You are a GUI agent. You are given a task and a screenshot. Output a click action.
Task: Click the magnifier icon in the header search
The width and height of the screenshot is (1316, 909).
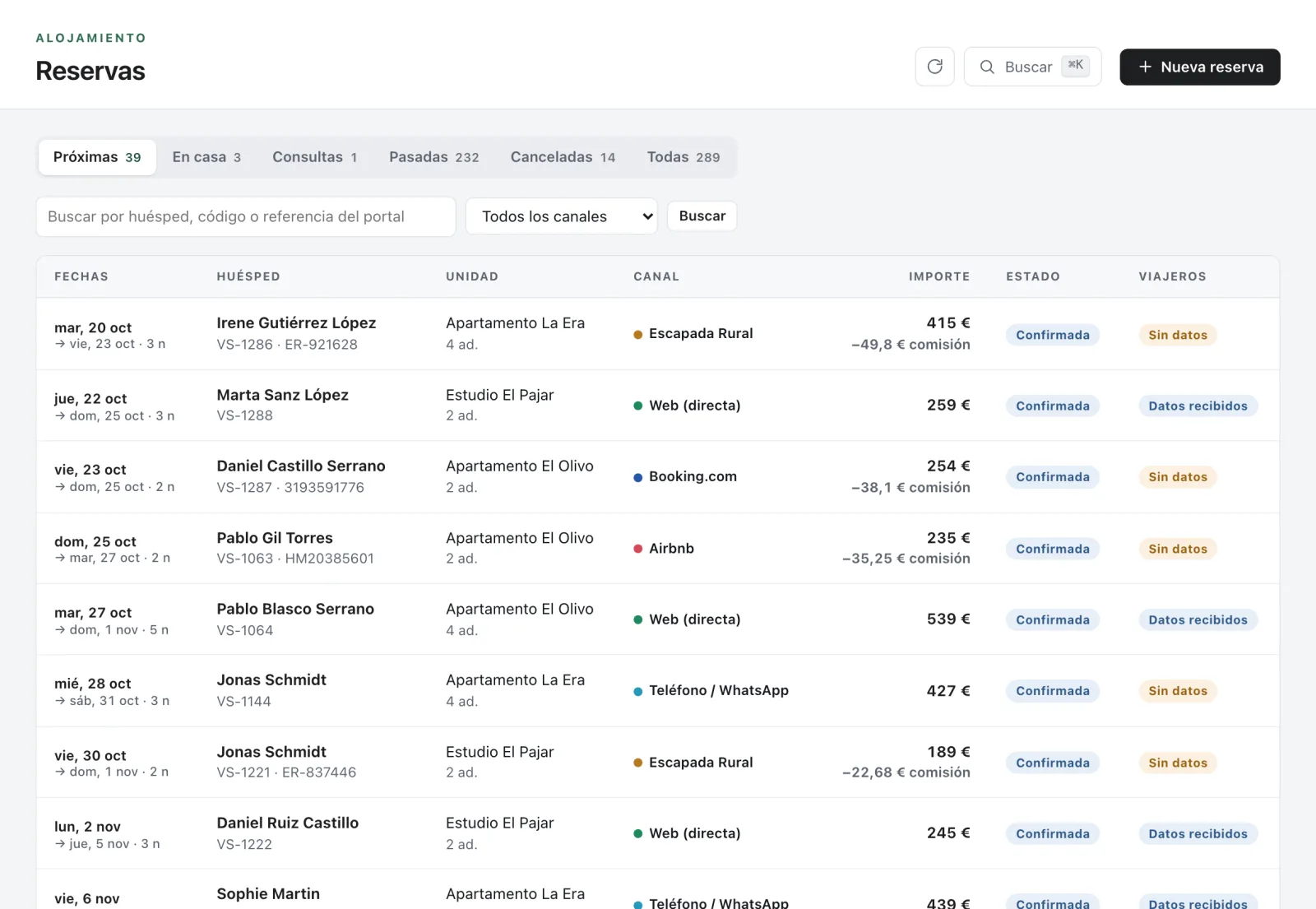[x=987, y=67]
